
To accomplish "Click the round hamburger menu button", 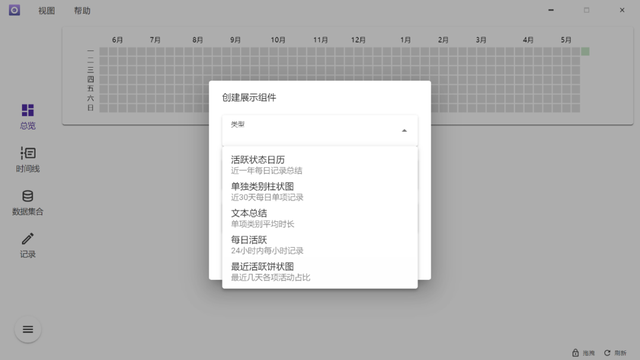I will 28,329.
